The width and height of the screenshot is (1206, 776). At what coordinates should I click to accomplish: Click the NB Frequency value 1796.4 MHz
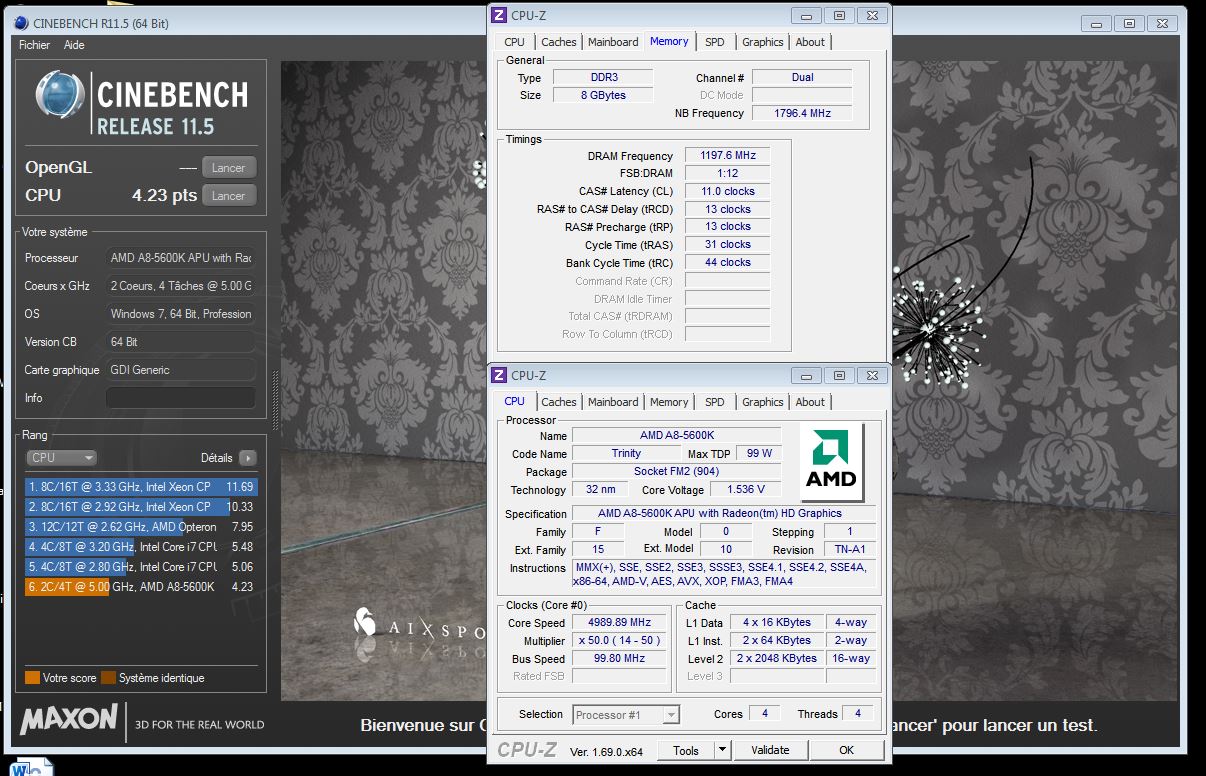(802, 113)
